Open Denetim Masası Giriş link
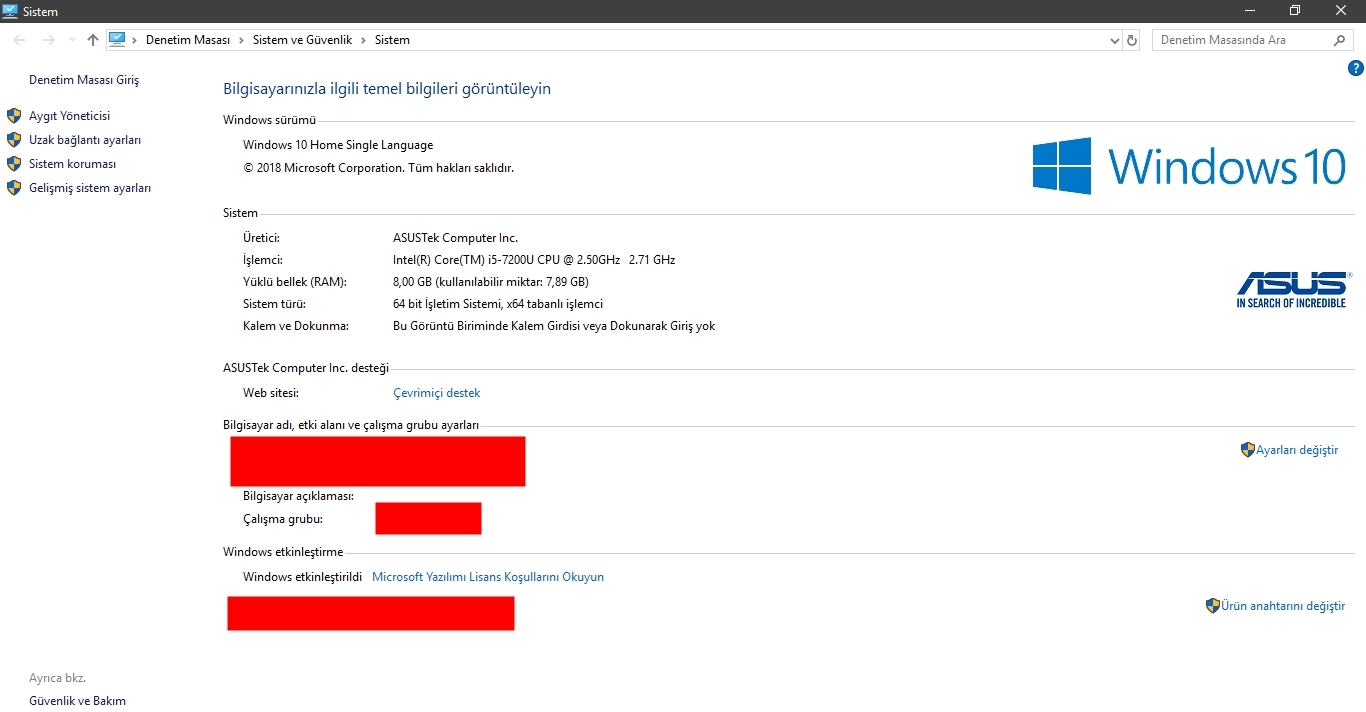This screenshot has height=712, width=1366. [x=84, y=80]
